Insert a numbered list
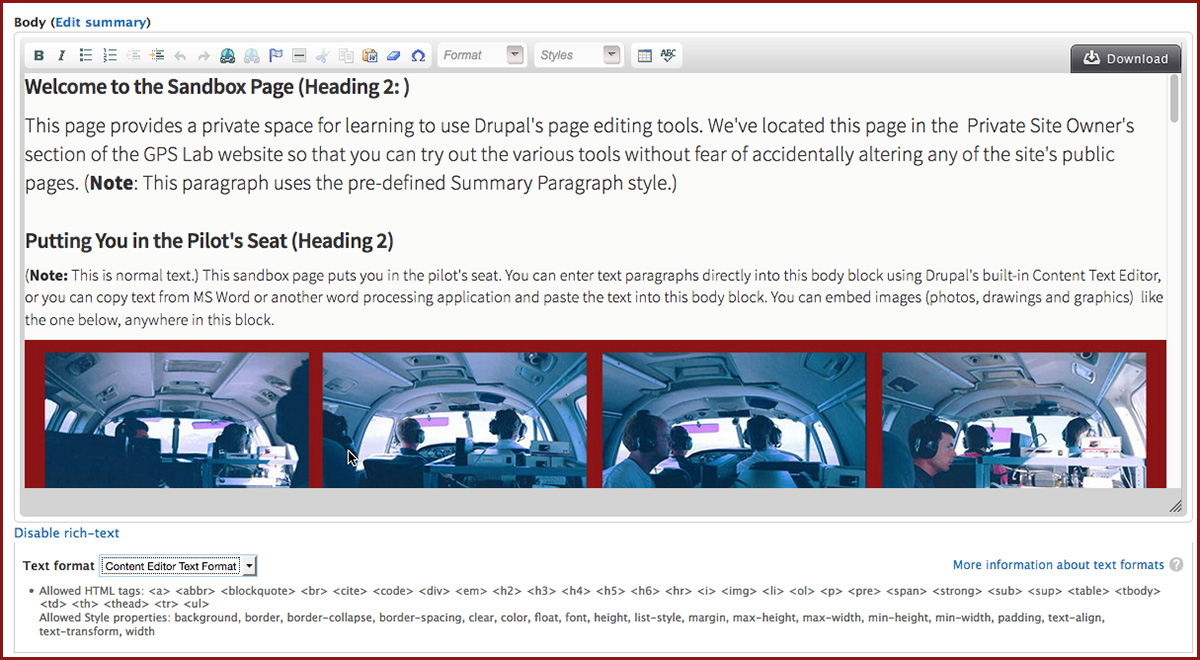Viewport: 1200px width, 660px height. pos(110,56)
